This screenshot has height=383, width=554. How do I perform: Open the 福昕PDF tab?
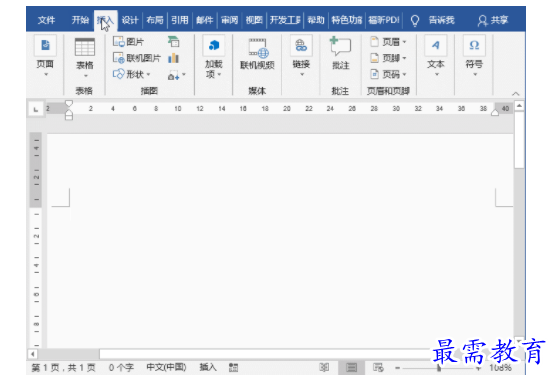384,20
